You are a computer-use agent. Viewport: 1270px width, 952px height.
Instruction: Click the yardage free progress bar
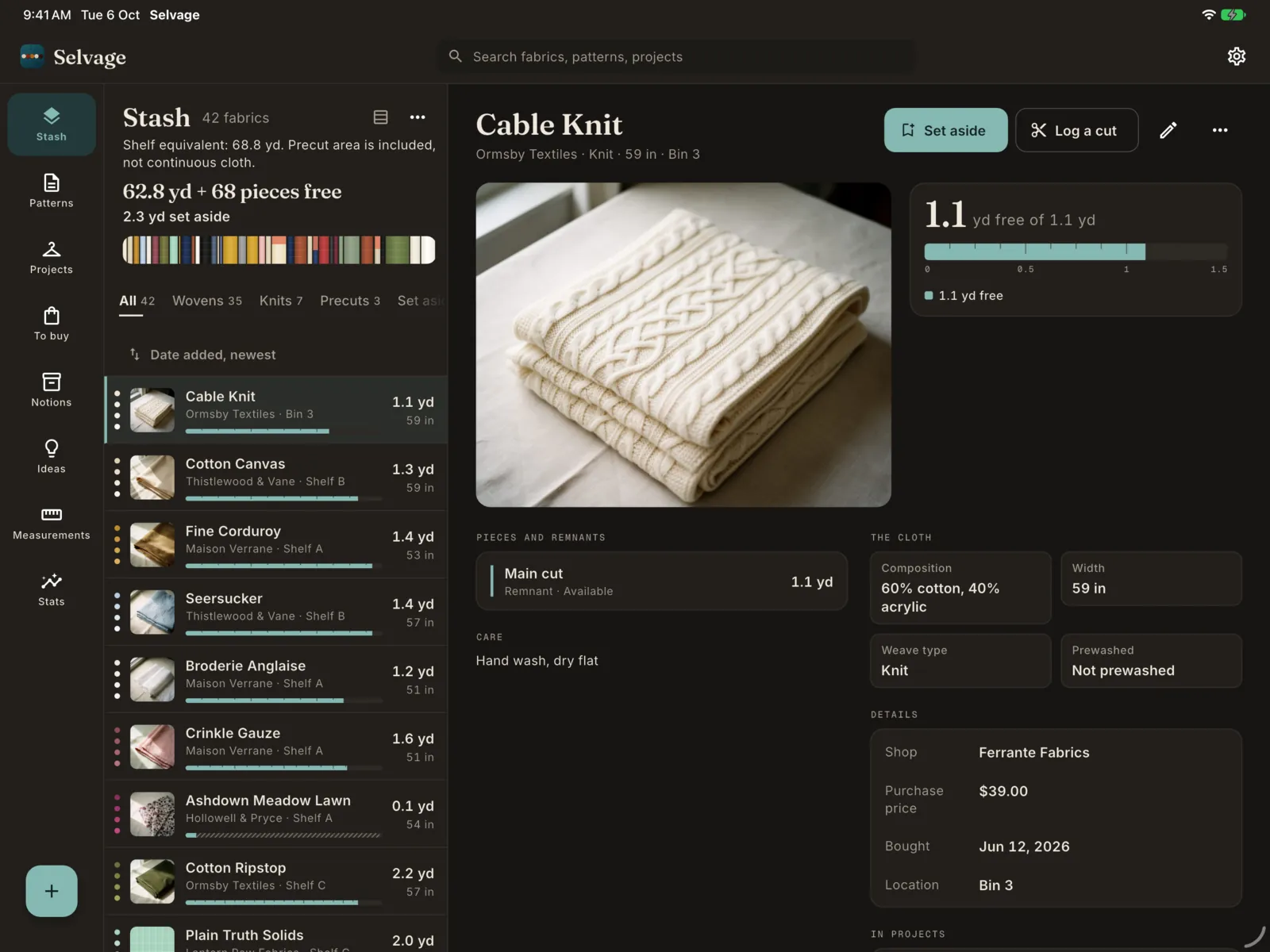click(x=1076, y=251)
